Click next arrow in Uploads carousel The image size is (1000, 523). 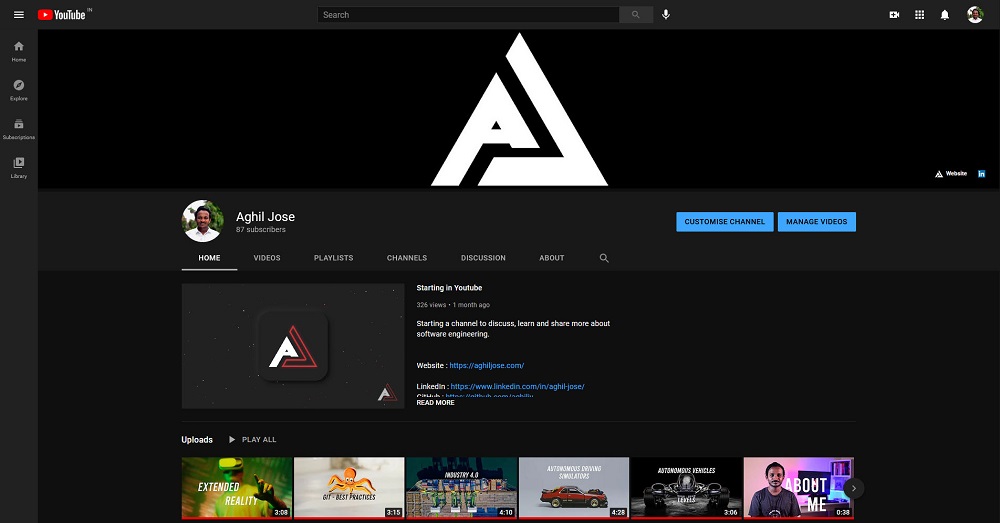(x=853, y=489)
